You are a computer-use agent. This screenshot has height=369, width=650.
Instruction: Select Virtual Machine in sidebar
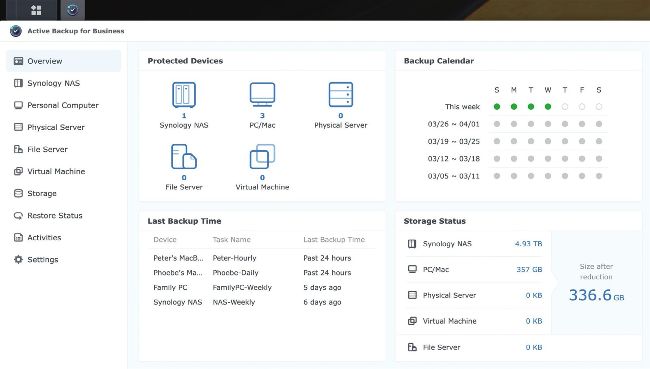(63, 171)
